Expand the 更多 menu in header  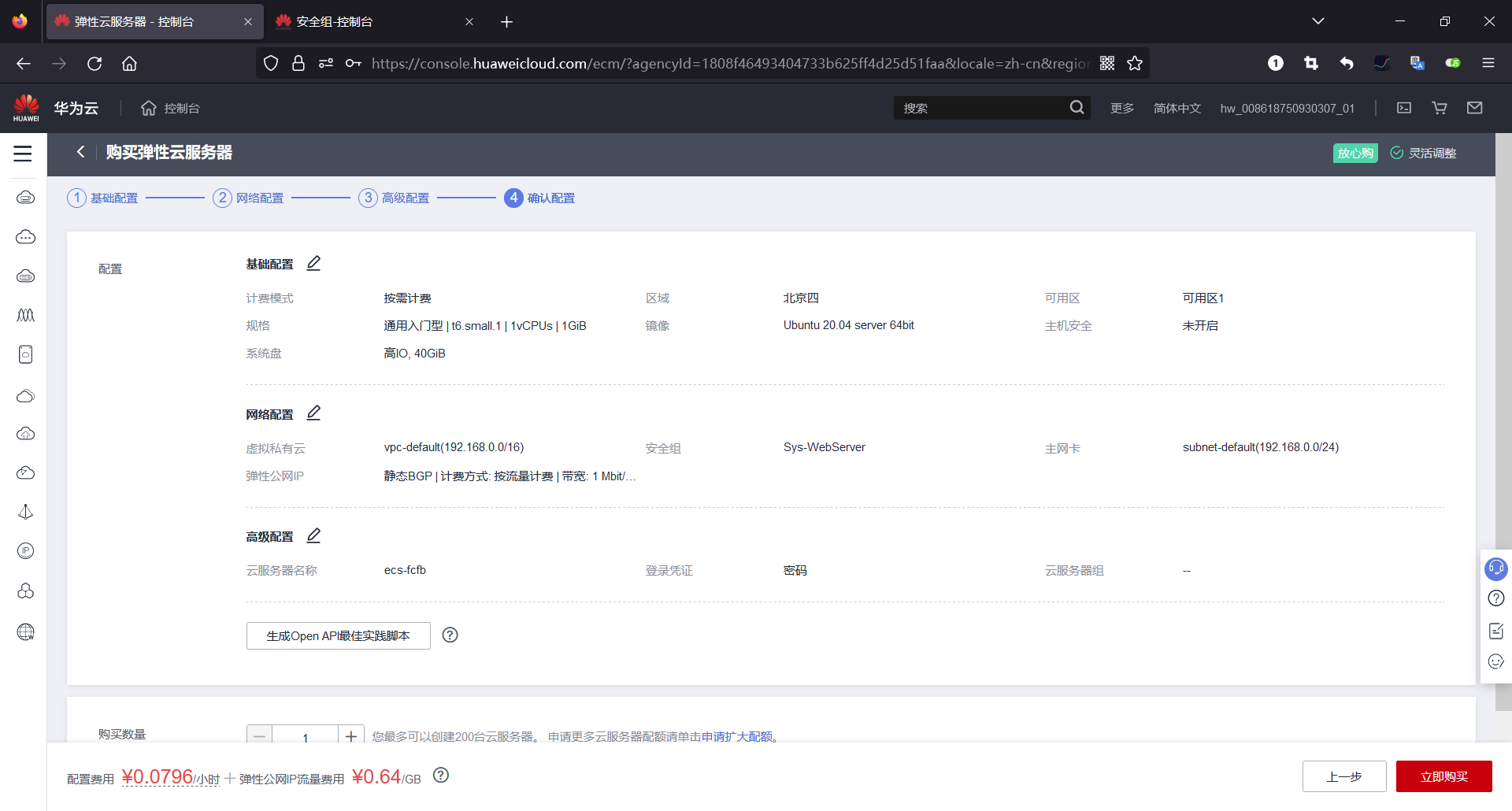(1122, 108)
